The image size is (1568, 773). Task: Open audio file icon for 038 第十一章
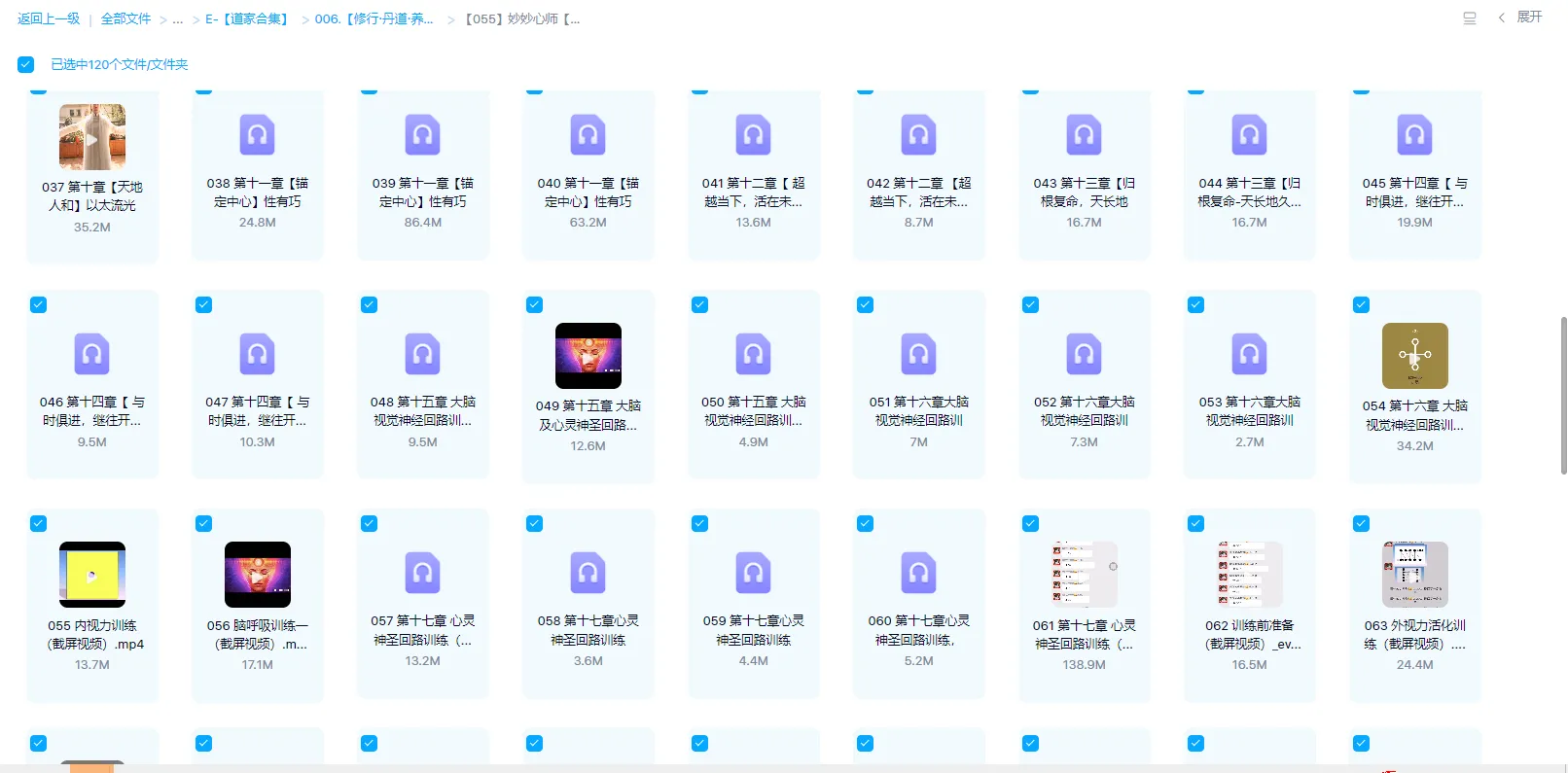point(257,134)
